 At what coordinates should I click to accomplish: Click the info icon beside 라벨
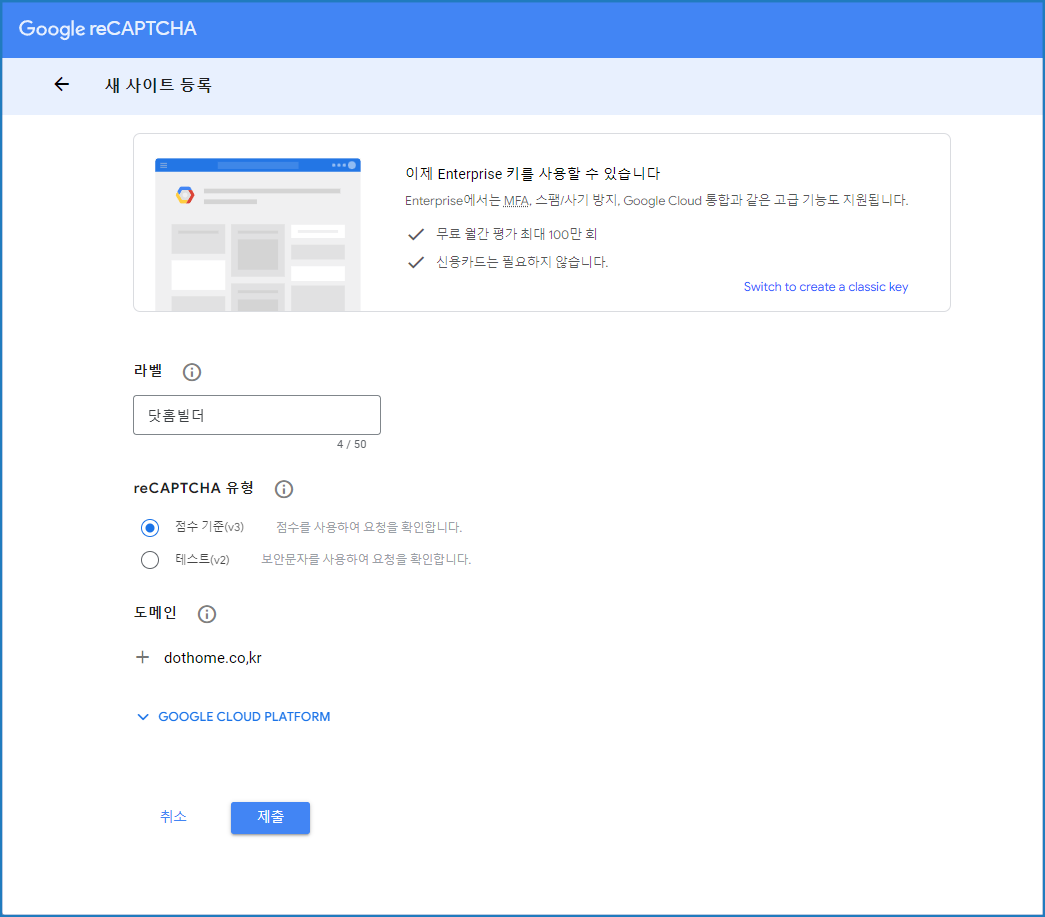(x=192, y=372)
